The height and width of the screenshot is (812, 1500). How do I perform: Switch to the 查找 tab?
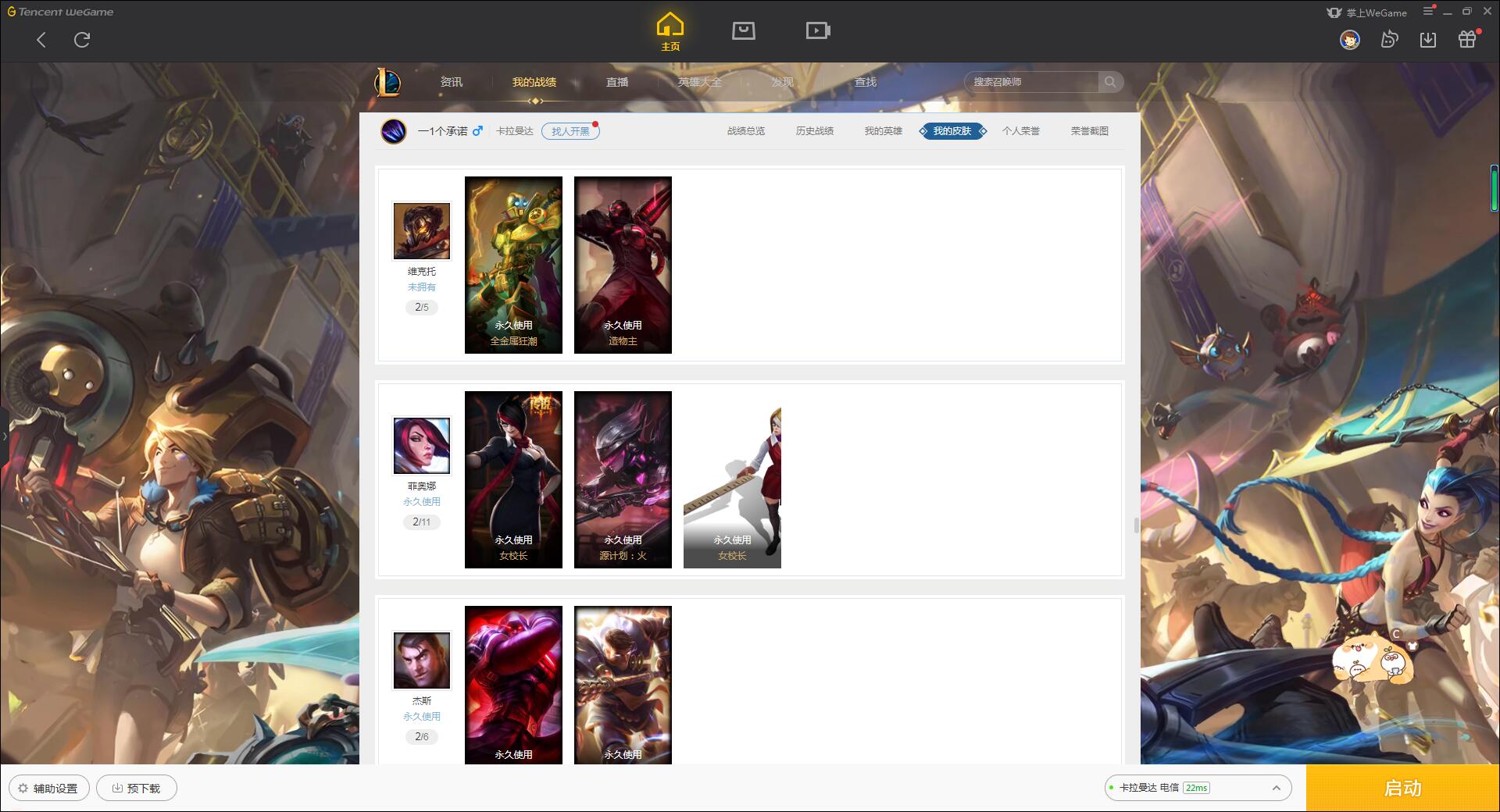866,82
